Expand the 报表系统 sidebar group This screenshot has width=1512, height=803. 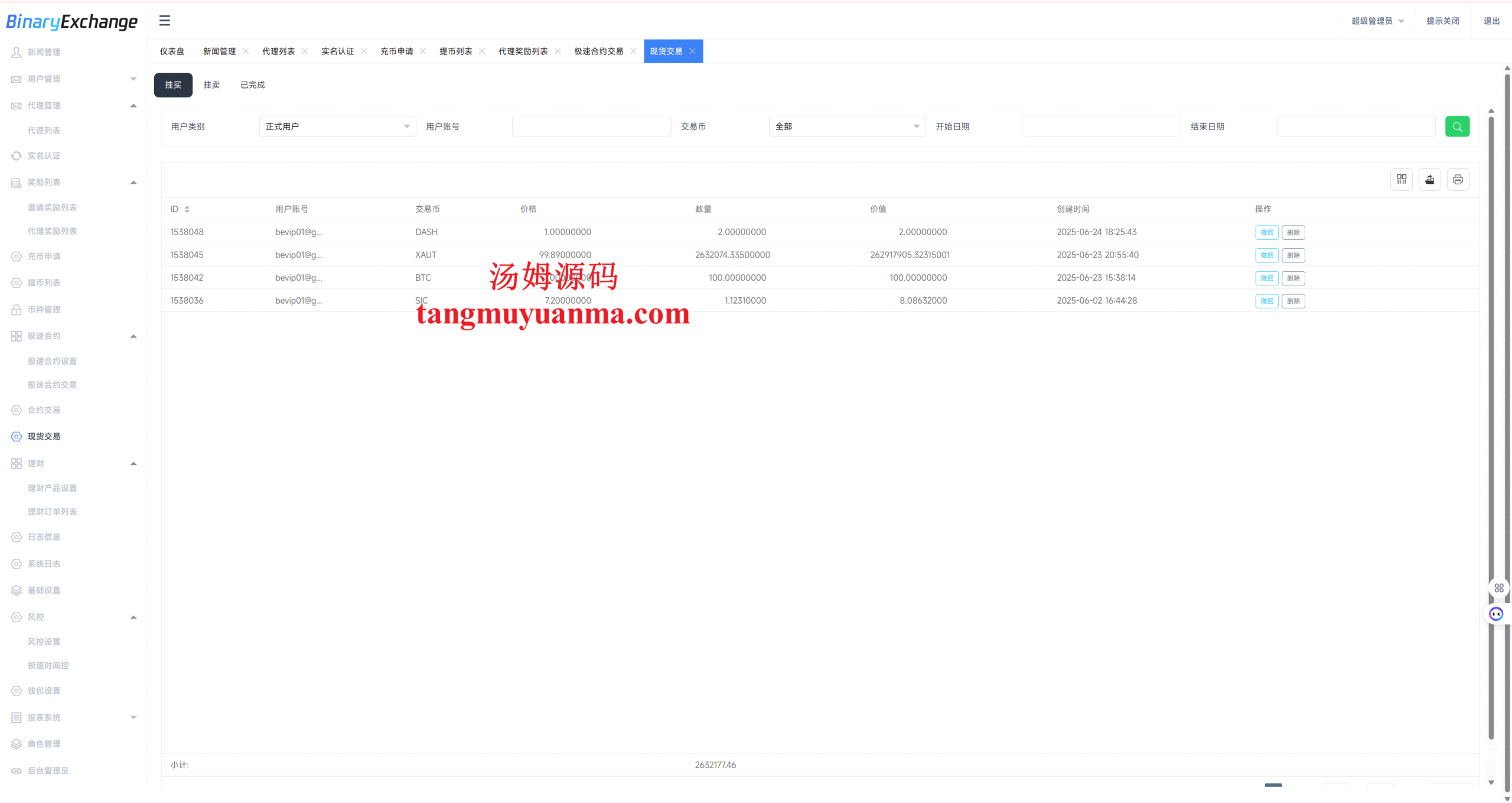pos(133,717)
